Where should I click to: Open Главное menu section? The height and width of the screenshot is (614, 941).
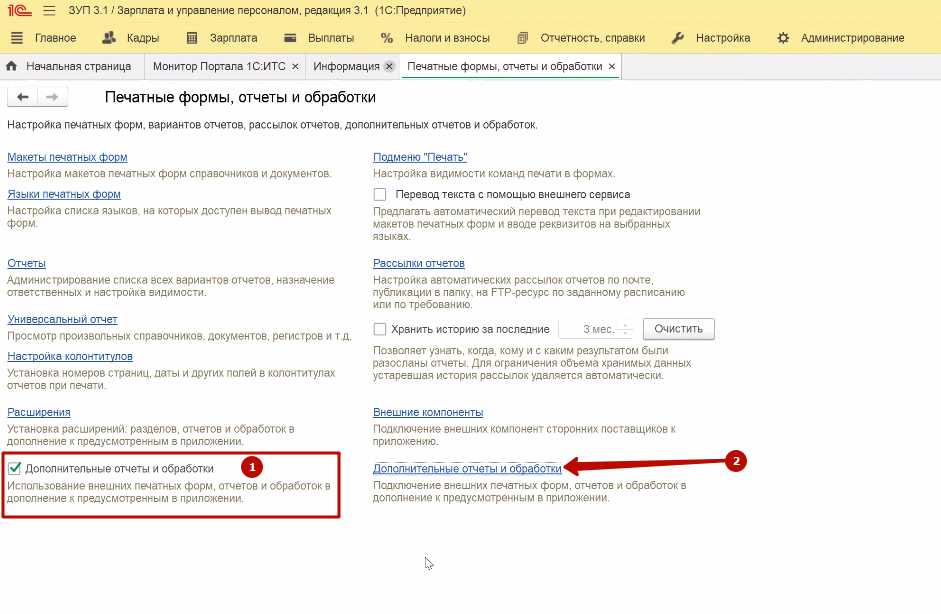43,38
